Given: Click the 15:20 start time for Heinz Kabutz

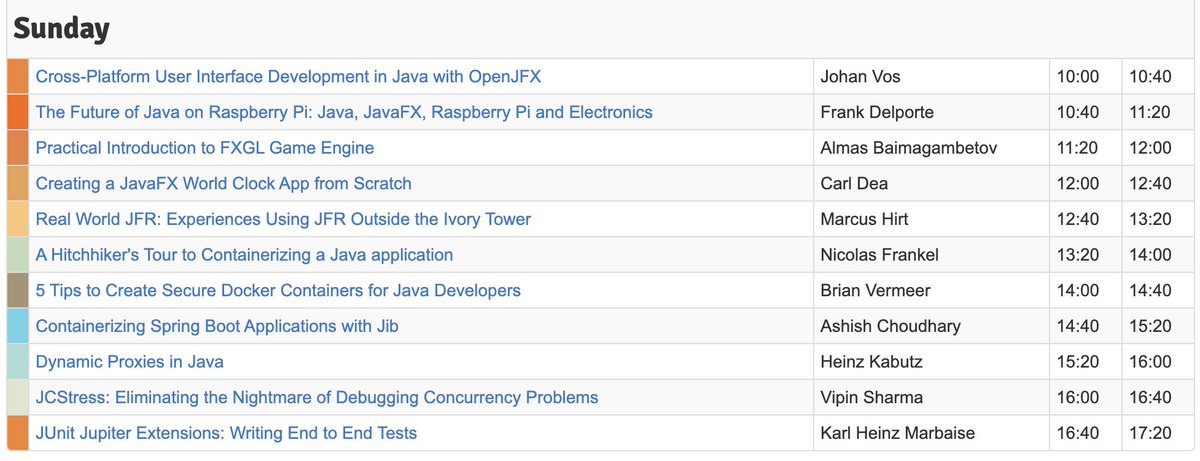Looking at the screenshot, I should [1078, 362].
